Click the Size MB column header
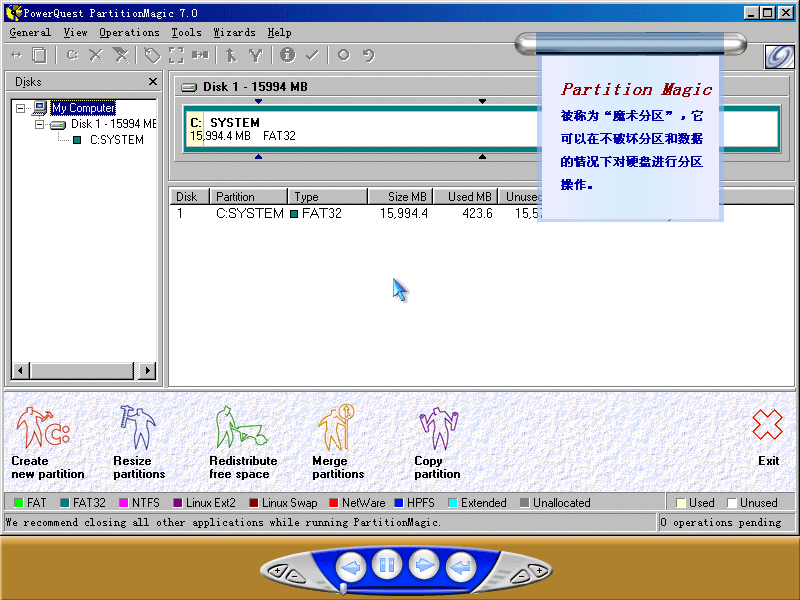Image resolution: width=800 pixels, height=600 pixels. 401,196
